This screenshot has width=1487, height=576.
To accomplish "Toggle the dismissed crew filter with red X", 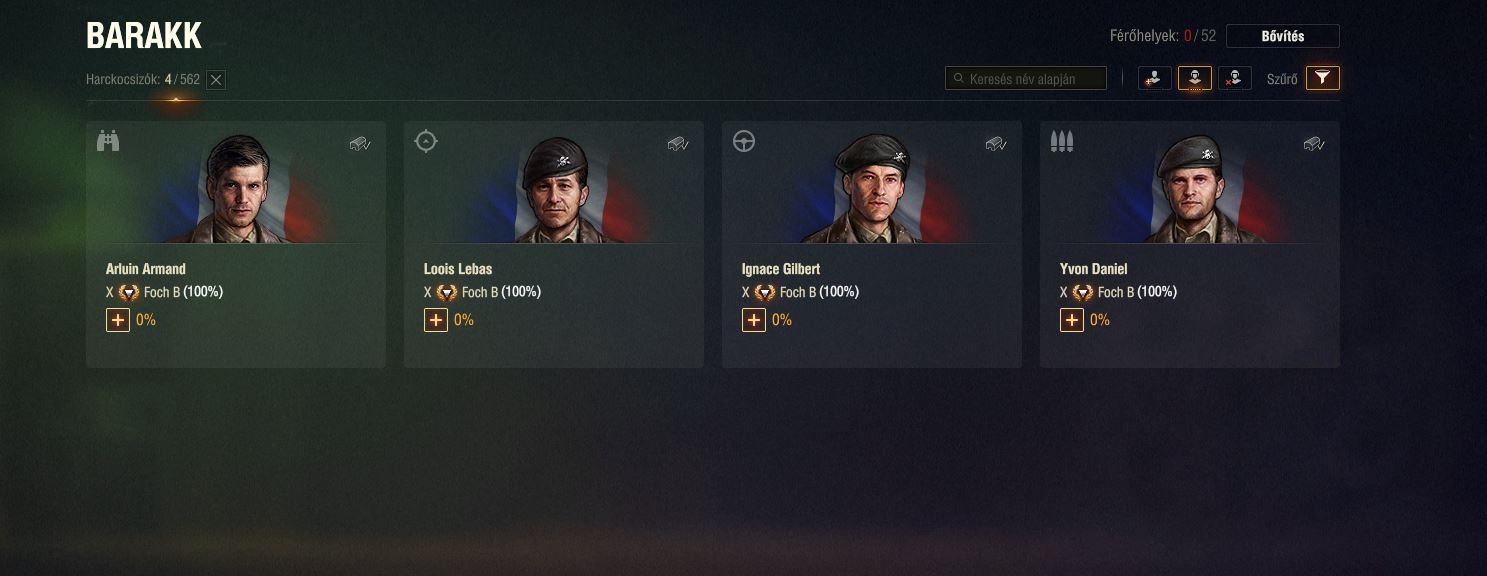I will 1235,78.
